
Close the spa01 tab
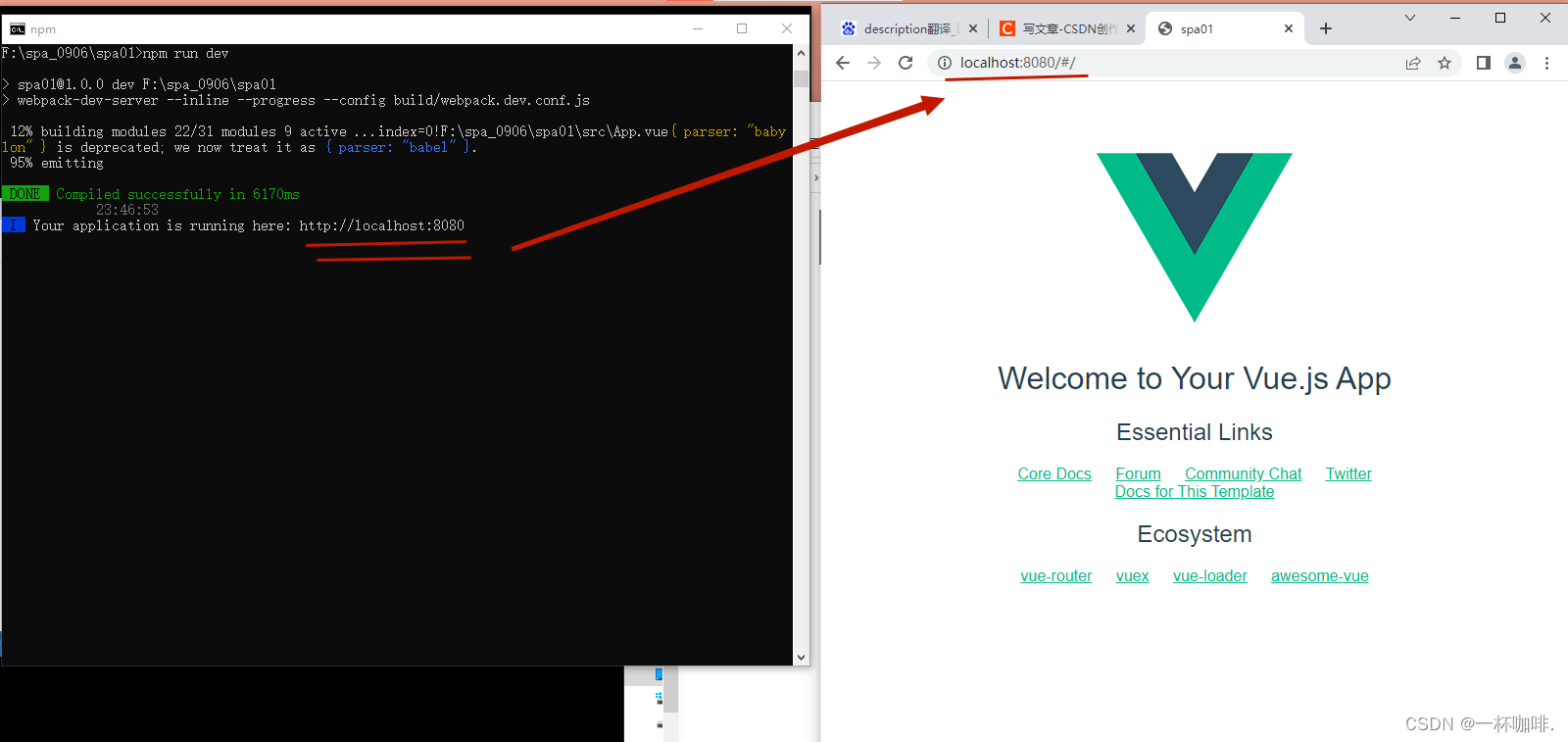1289,29
